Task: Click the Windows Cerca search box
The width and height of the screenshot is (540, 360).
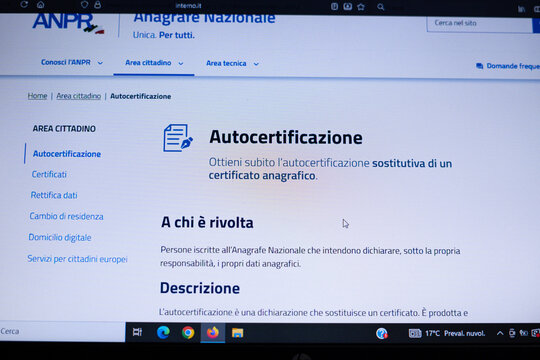Action: (62, 331)
